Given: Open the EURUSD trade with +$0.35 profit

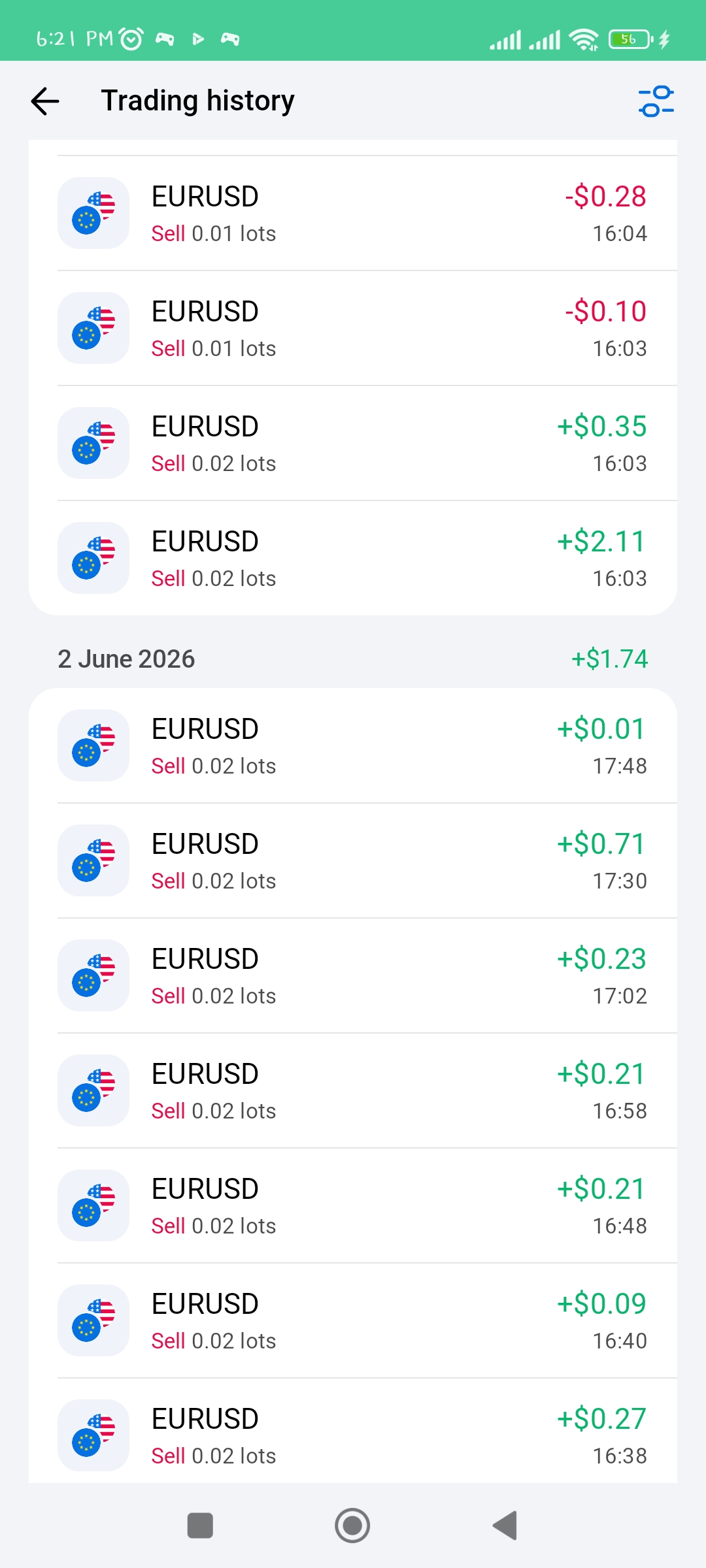Looking at the screenshot, I should [x=353, y=443].
